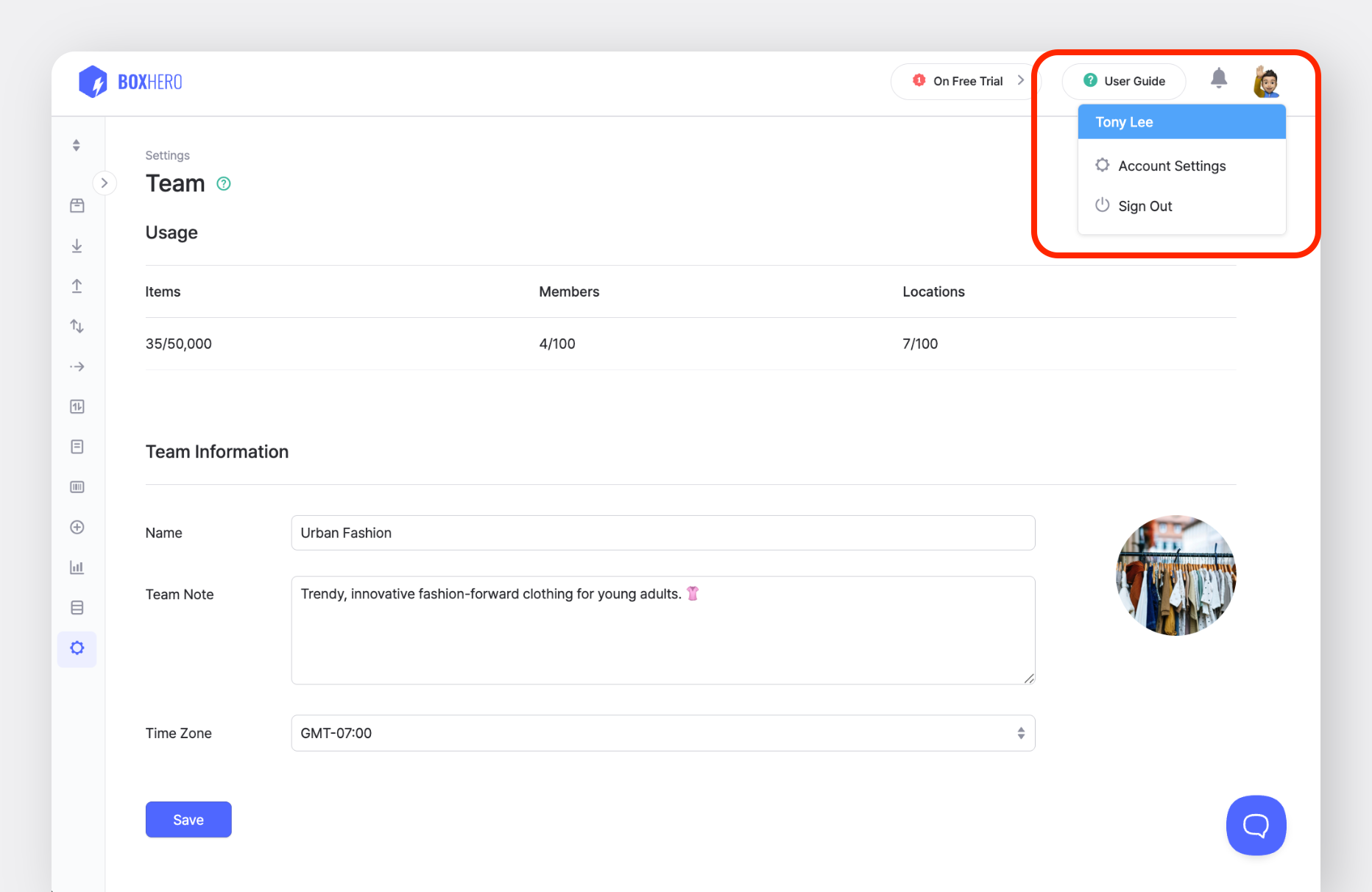Screen dimensions: 1372x892
Task: Click the help icon next to Team
Action: coord(224,184)
